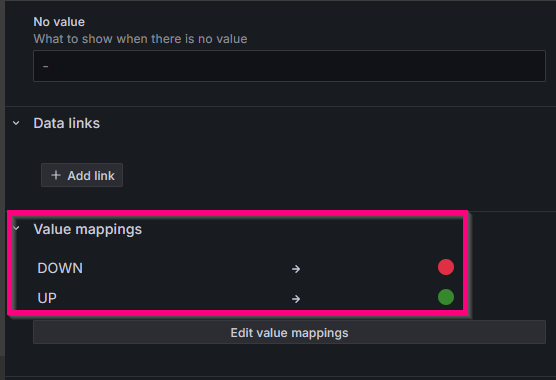Open the Edit value mappings button
The image size is (556, 380).
tap(289, 332)
